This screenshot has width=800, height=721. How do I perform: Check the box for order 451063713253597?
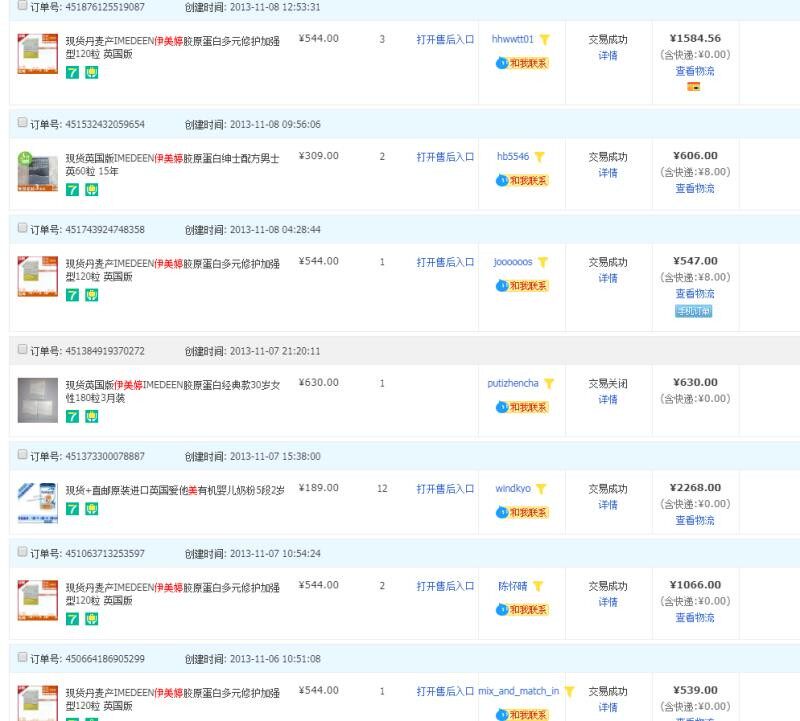23,553
